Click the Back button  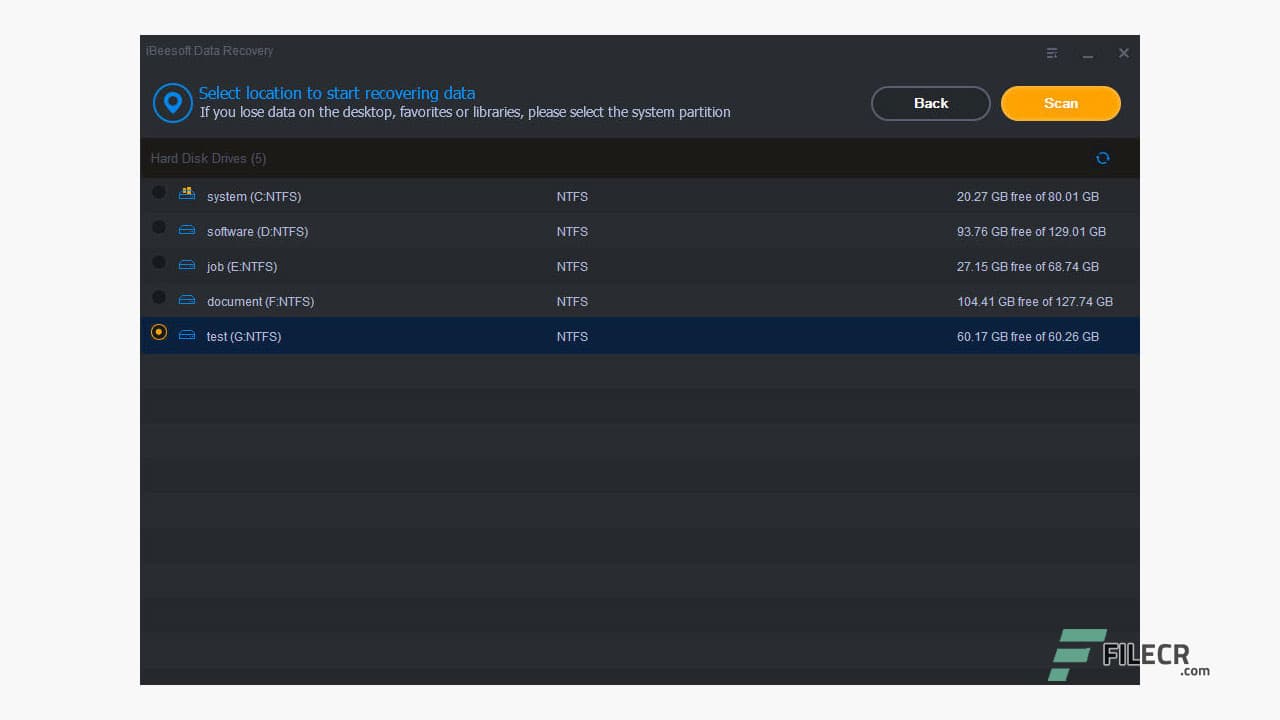pyautogui.click(x=930, y=103)
